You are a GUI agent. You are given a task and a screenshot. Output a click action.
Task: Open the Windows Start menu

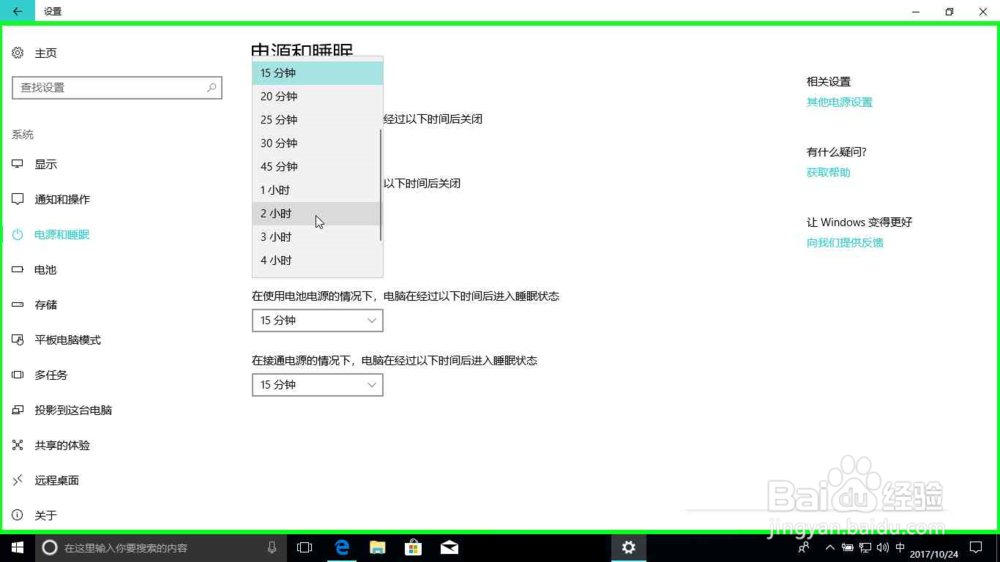click(x=17, y=548)
